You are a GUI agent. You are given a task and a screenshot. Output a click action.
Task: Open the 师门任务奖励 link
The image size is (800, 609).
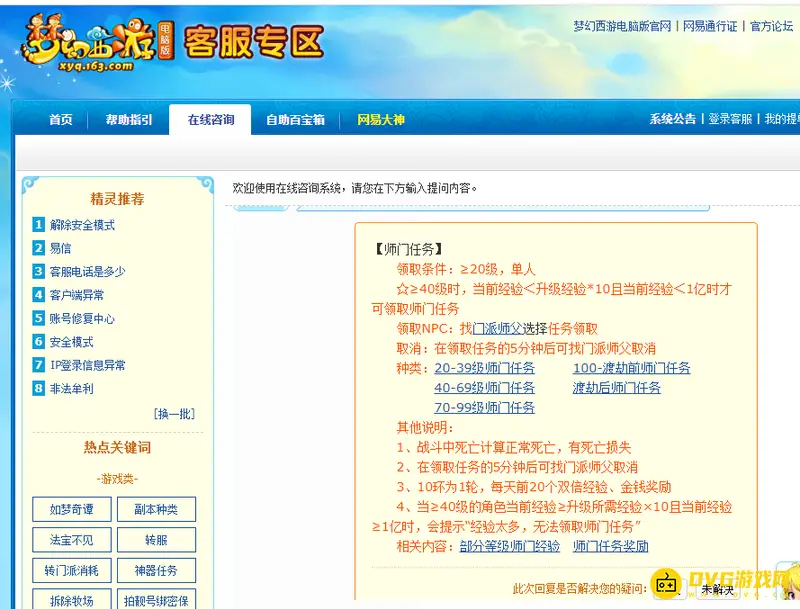(x=610, y=546)
